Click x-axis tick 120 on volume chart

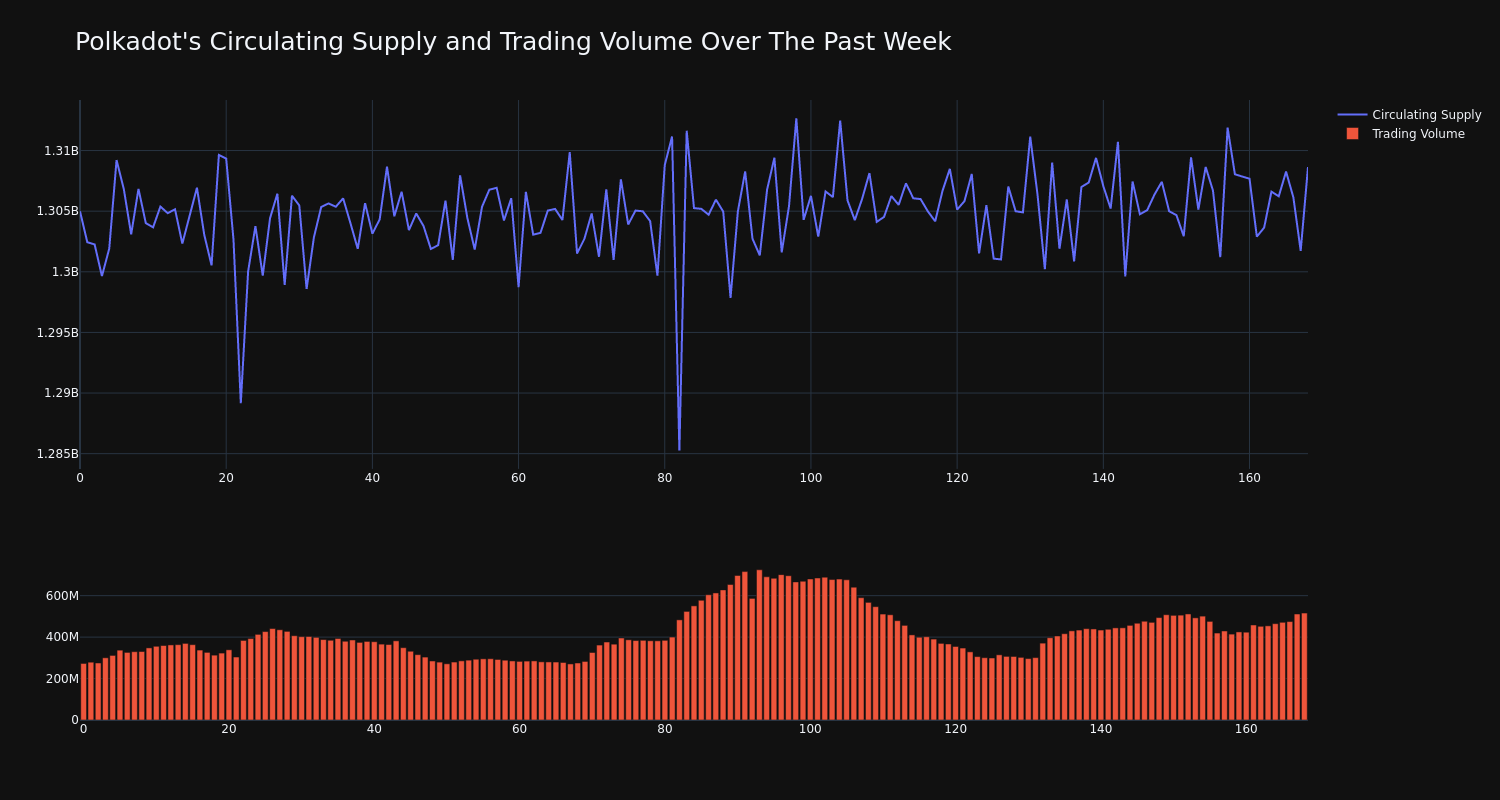pyautogui.click(x=956, y=729)
